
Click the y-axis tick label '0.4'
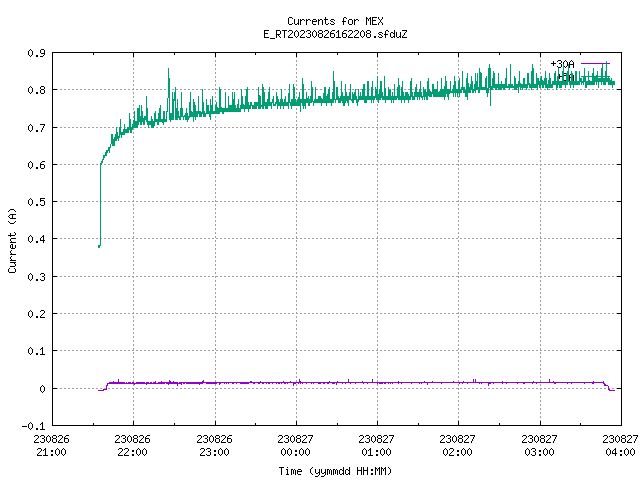click(x=36, y=239)
